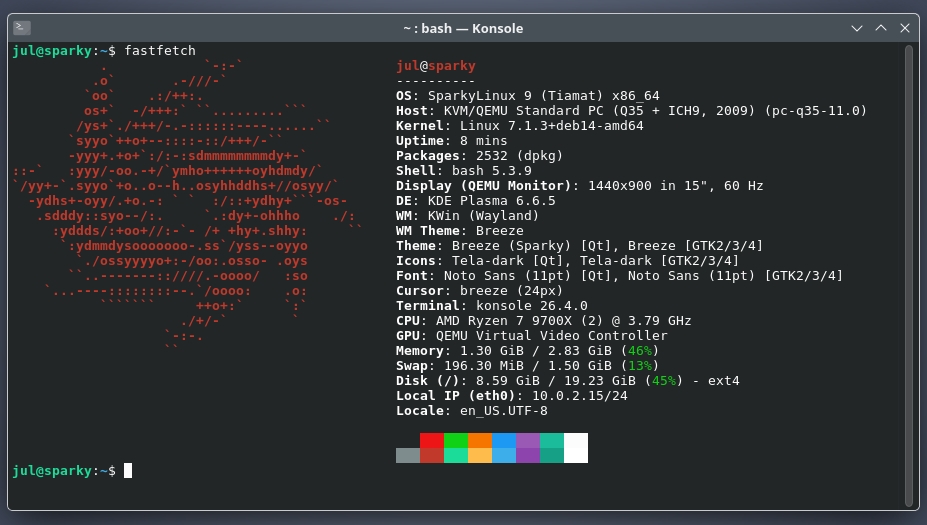Click the "Uptime: 8 mins" line
Image resolution: width=927 pixels, height=525 pixels.
(x=452, y=141)
